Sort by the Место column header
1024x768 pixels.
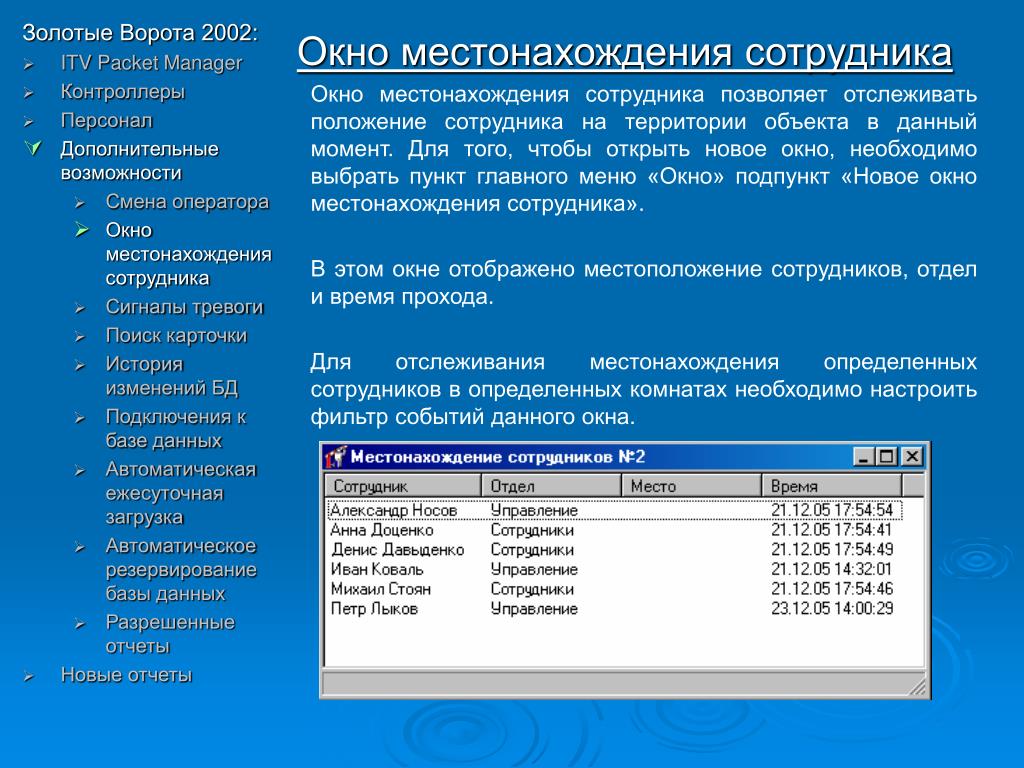692,486
